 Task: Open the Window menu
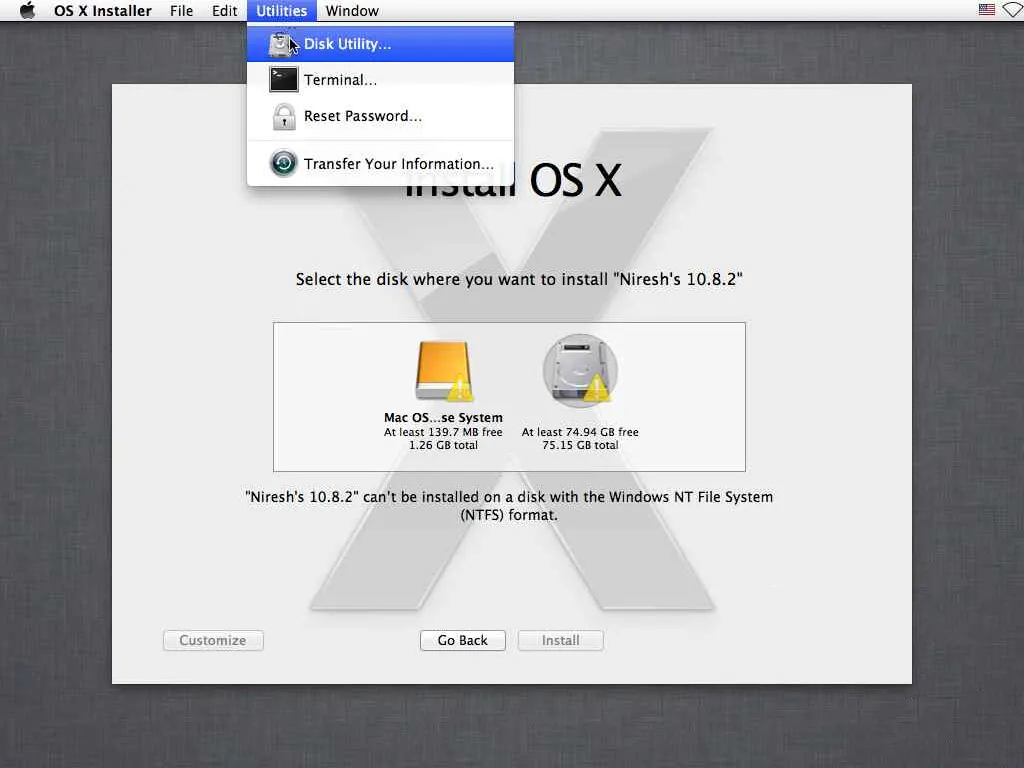pyautogui.click(x=352, y=10)
